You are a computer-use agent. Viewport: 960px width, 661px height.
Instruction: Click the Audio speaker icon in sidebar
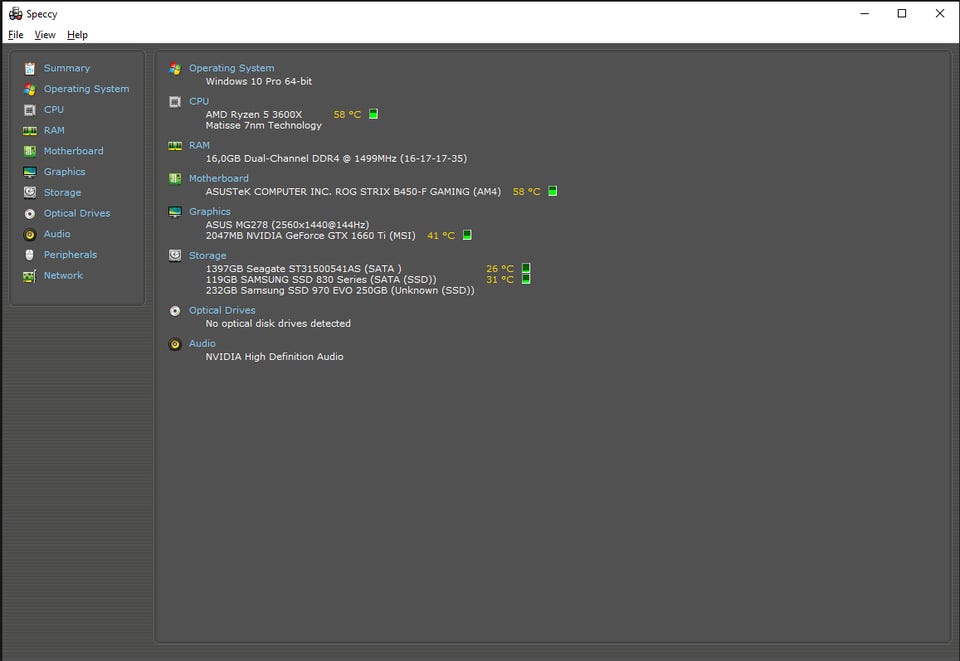[x=29, y=234]
